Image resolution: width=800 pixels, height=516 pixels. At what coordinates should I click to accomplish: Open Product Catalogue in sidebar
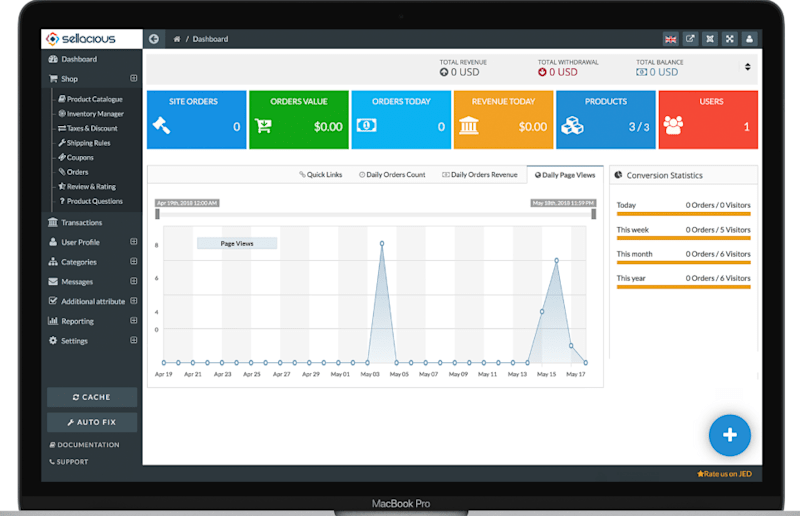click(x=90, y=99)
